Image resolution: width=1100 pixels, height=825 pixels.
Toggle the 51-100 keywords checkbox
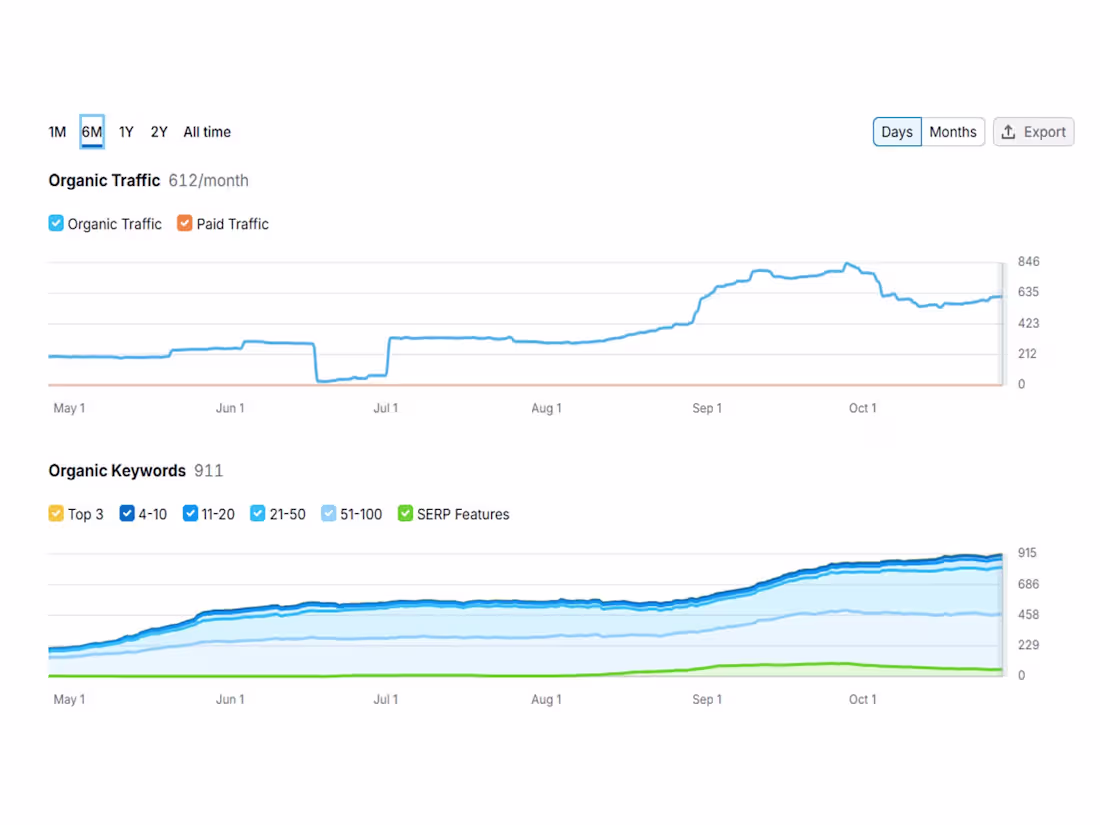pos(328,514)
